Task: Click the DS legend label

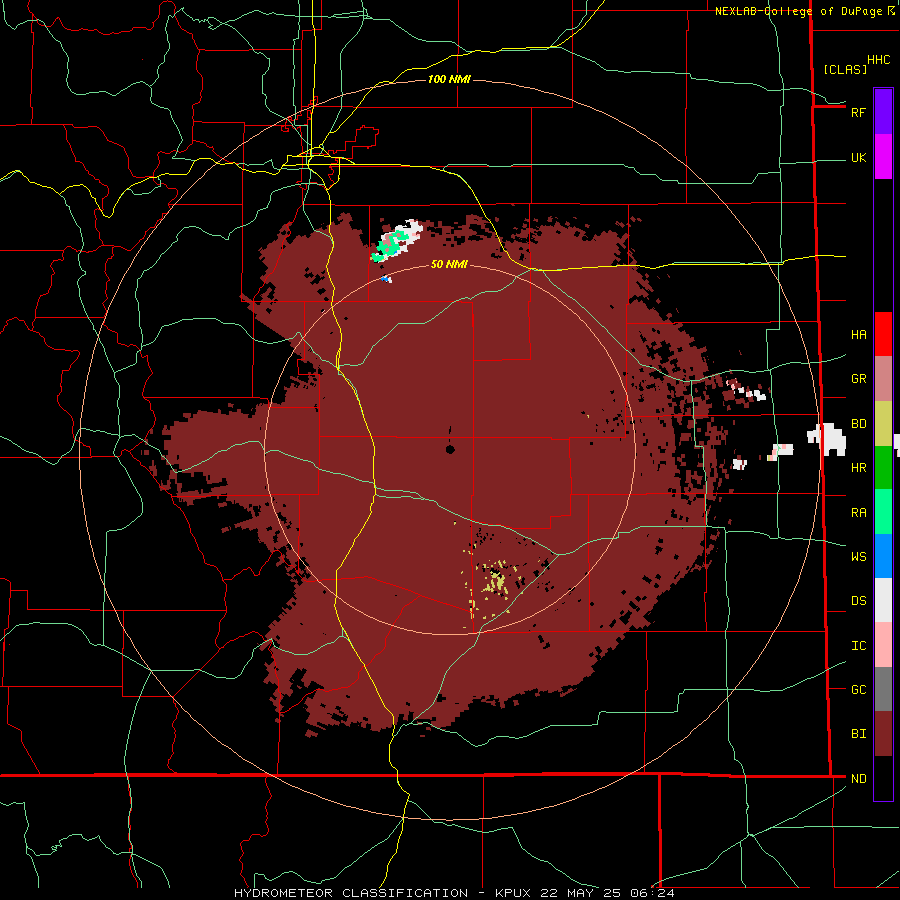Action: tap(858, 601)
